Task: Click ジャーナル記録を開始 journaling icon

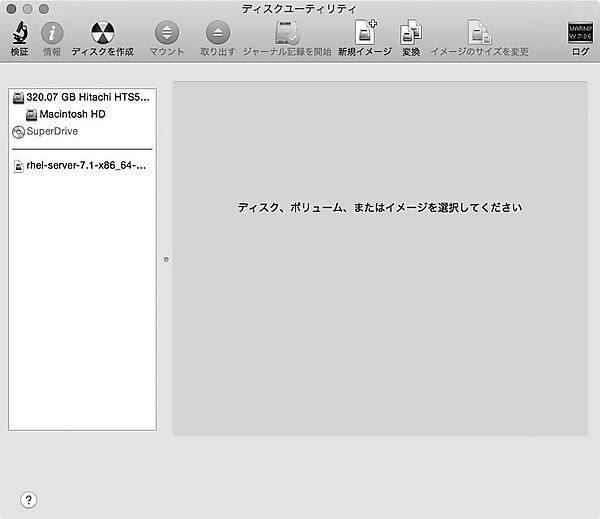Action: coord(286,33)
